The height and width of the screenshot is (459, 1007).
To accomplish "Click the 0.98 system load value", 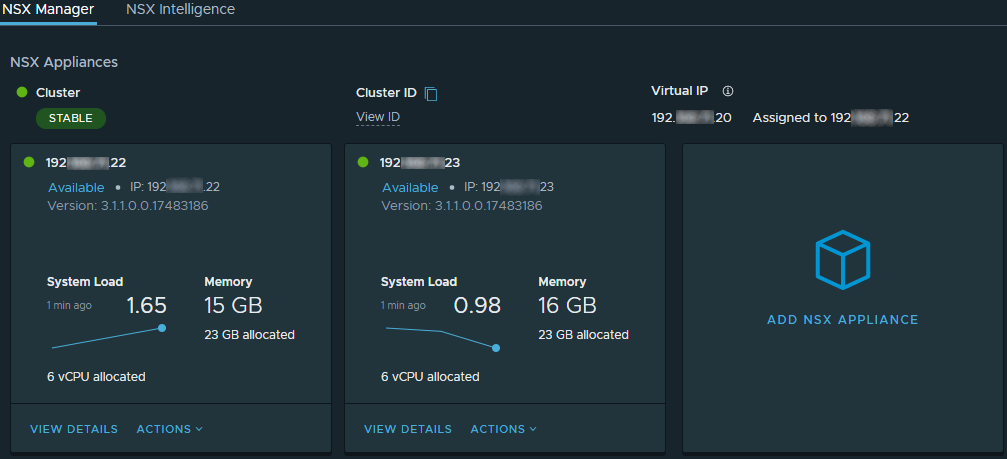I will tap(477, 306).
